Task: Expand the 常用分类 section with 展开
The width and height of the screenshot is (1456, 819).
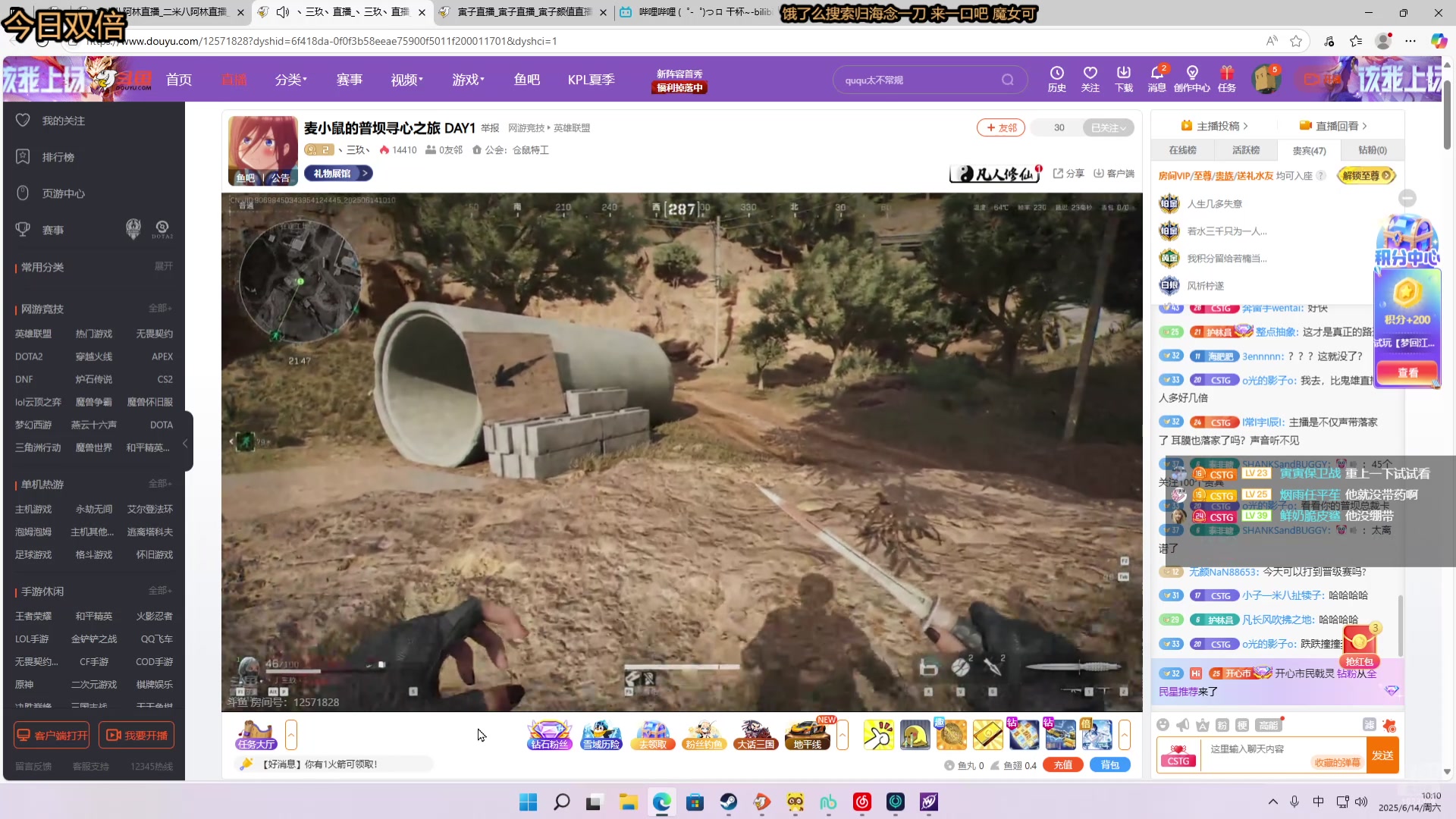Action: pyautogui.click(x=163, y=266)
